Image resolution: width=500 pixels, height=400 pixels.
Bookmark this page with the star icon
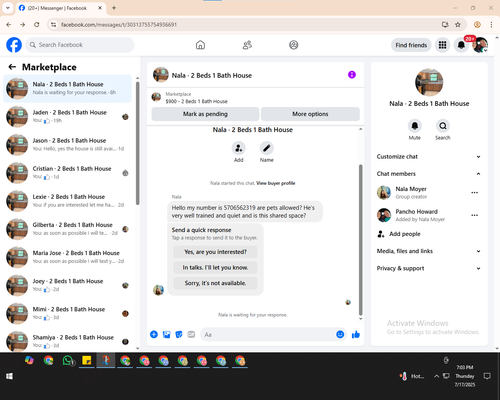(x=458, y=25)
